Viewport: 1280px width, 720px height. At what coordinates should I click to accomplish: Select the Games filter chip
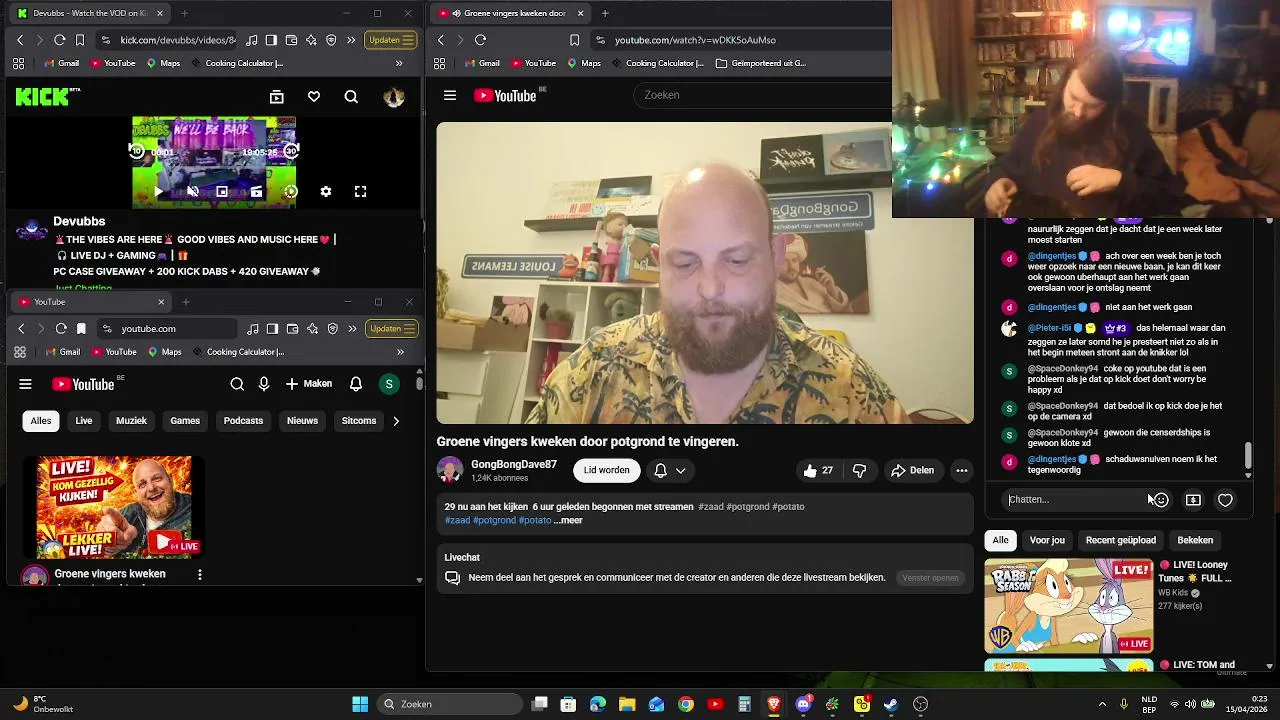(x=185, y=421)
